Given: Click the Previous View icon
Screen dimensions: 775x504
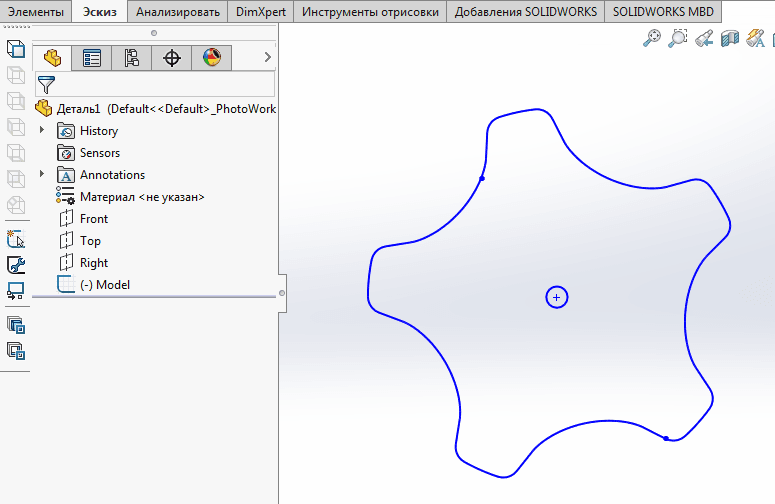Looking at the screenshot, I should 705,38.
